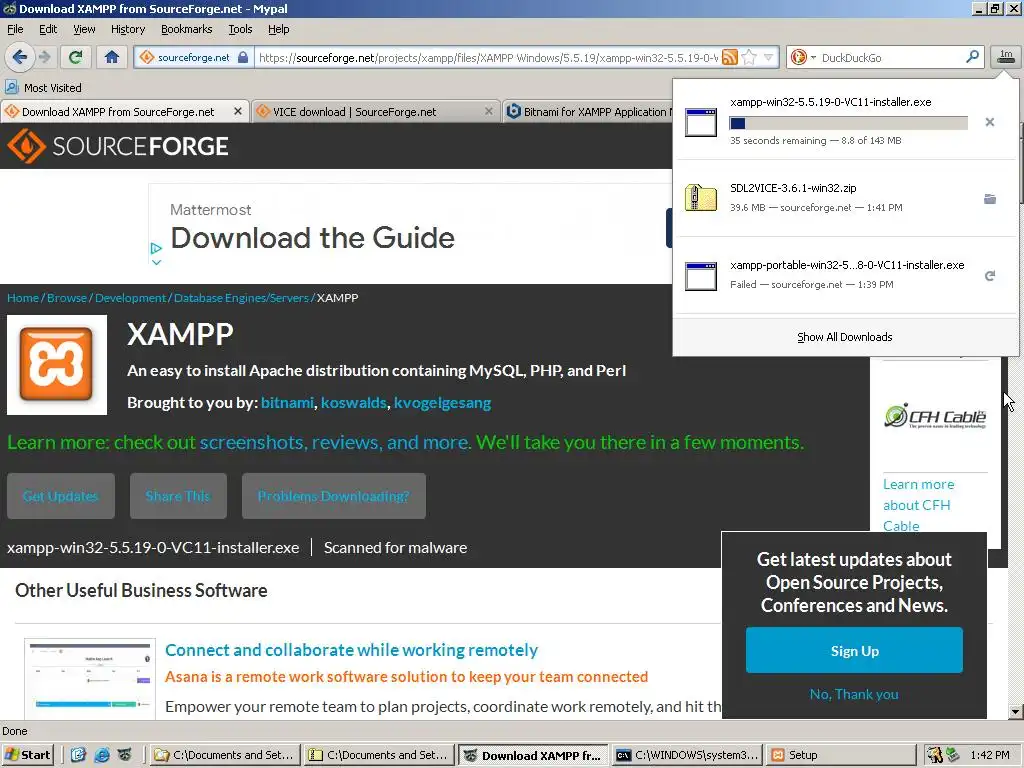Switch to Bitnami for XAMPP tab
The height and width of the screenshot is (768, 1024).
click(x=588, y=112)
